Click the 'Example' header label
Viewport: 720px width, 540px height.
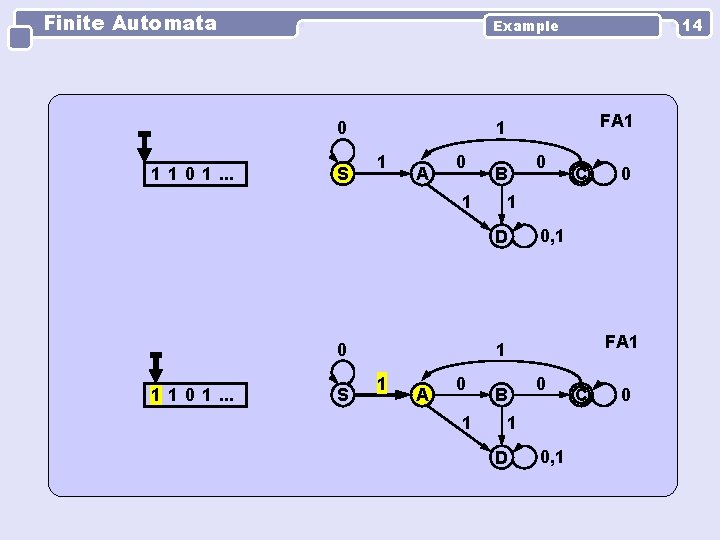pos(526,26)
